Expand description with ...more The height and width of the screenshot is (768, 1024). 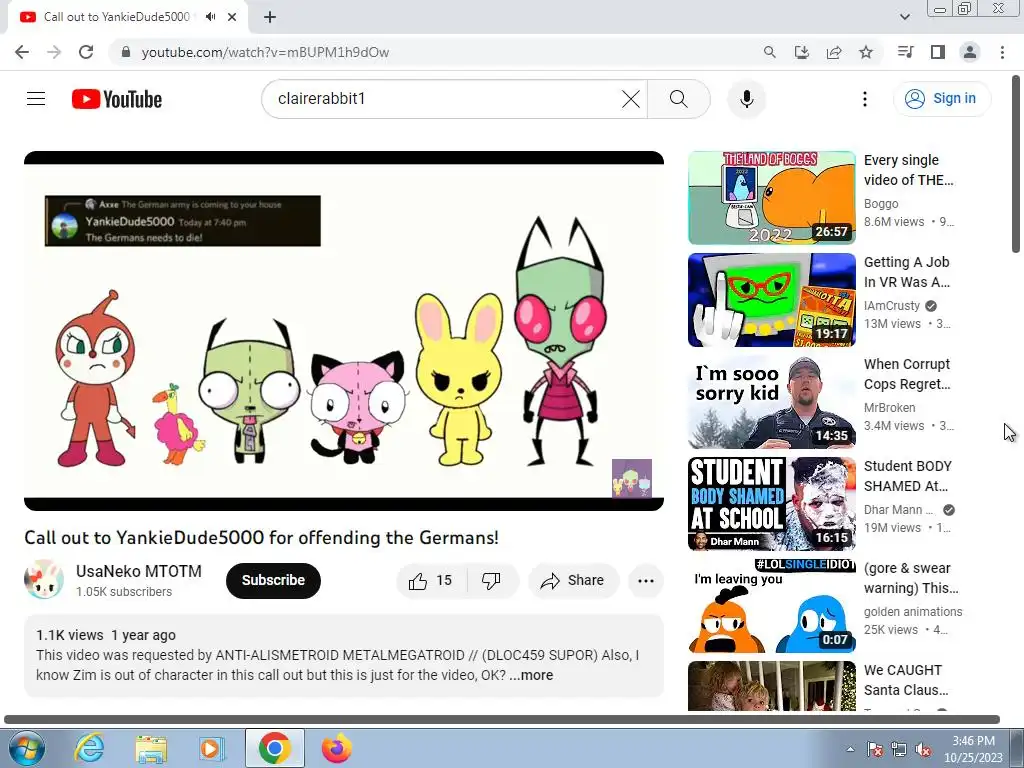(531, 675)
